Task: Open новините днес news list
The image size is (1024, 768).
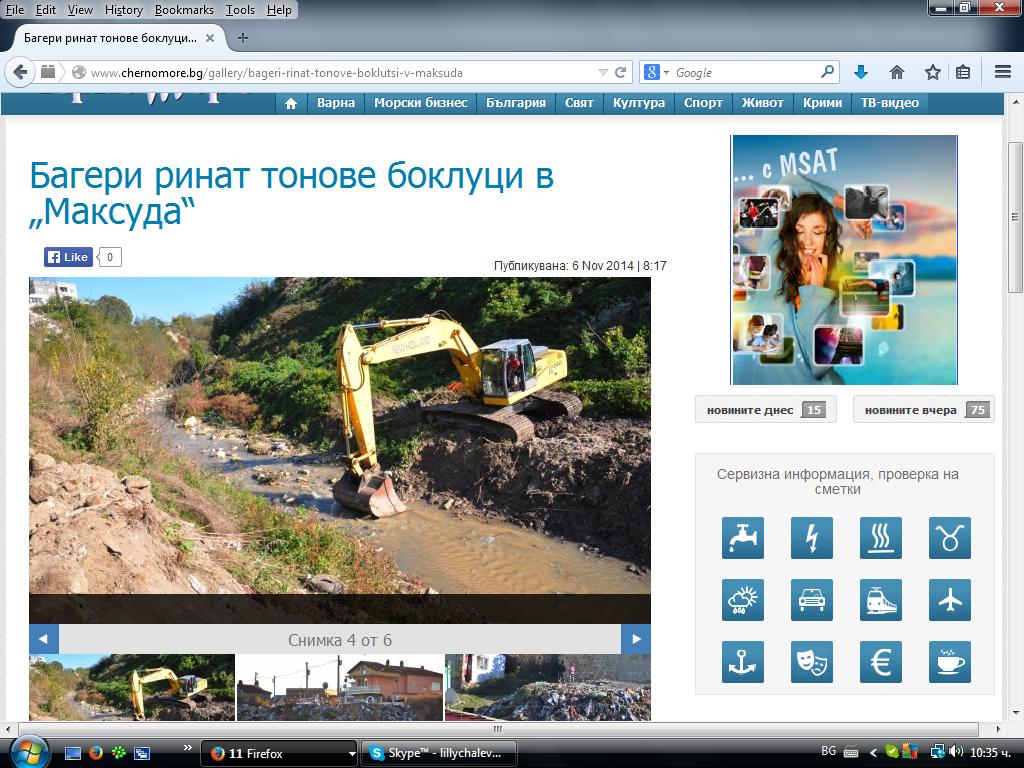Action: click(766, 410)
